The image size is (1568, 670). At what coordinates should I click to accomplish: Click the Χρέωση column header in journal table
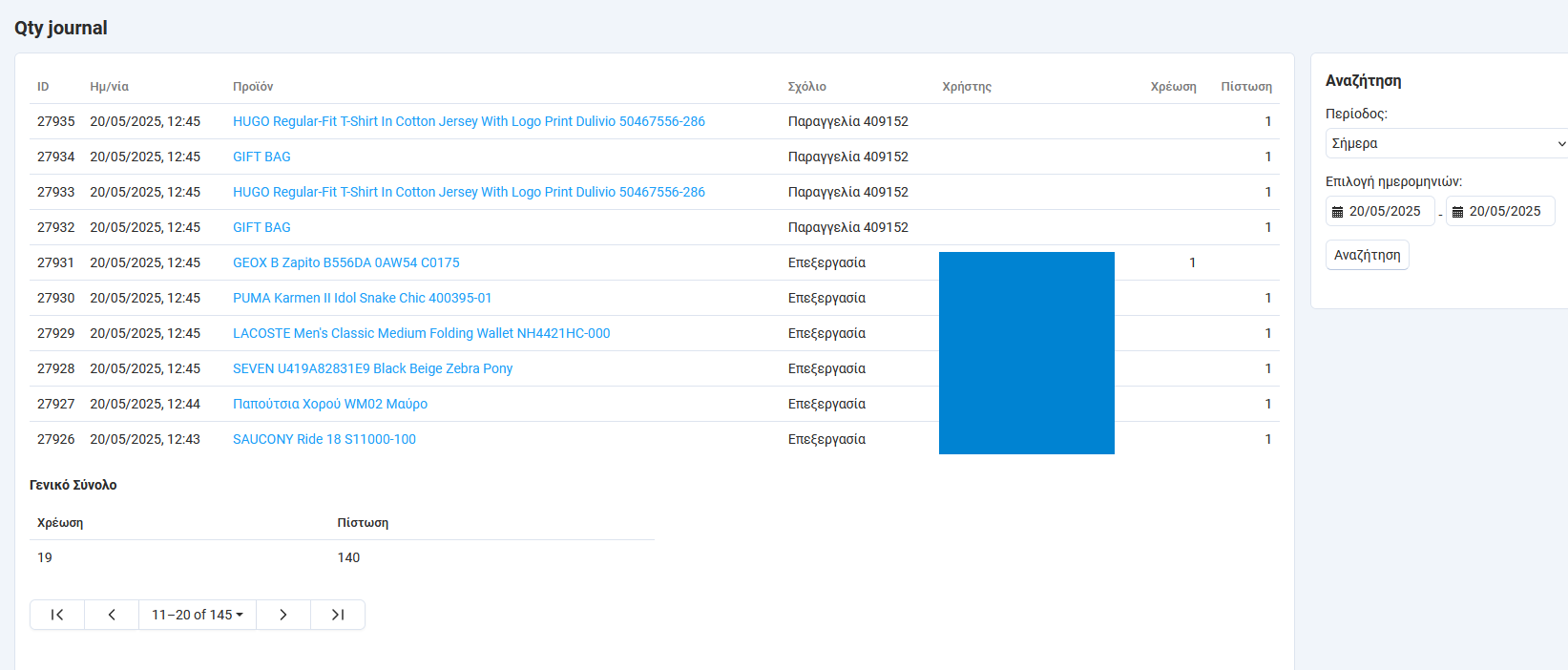click(x=1173, y=87)
